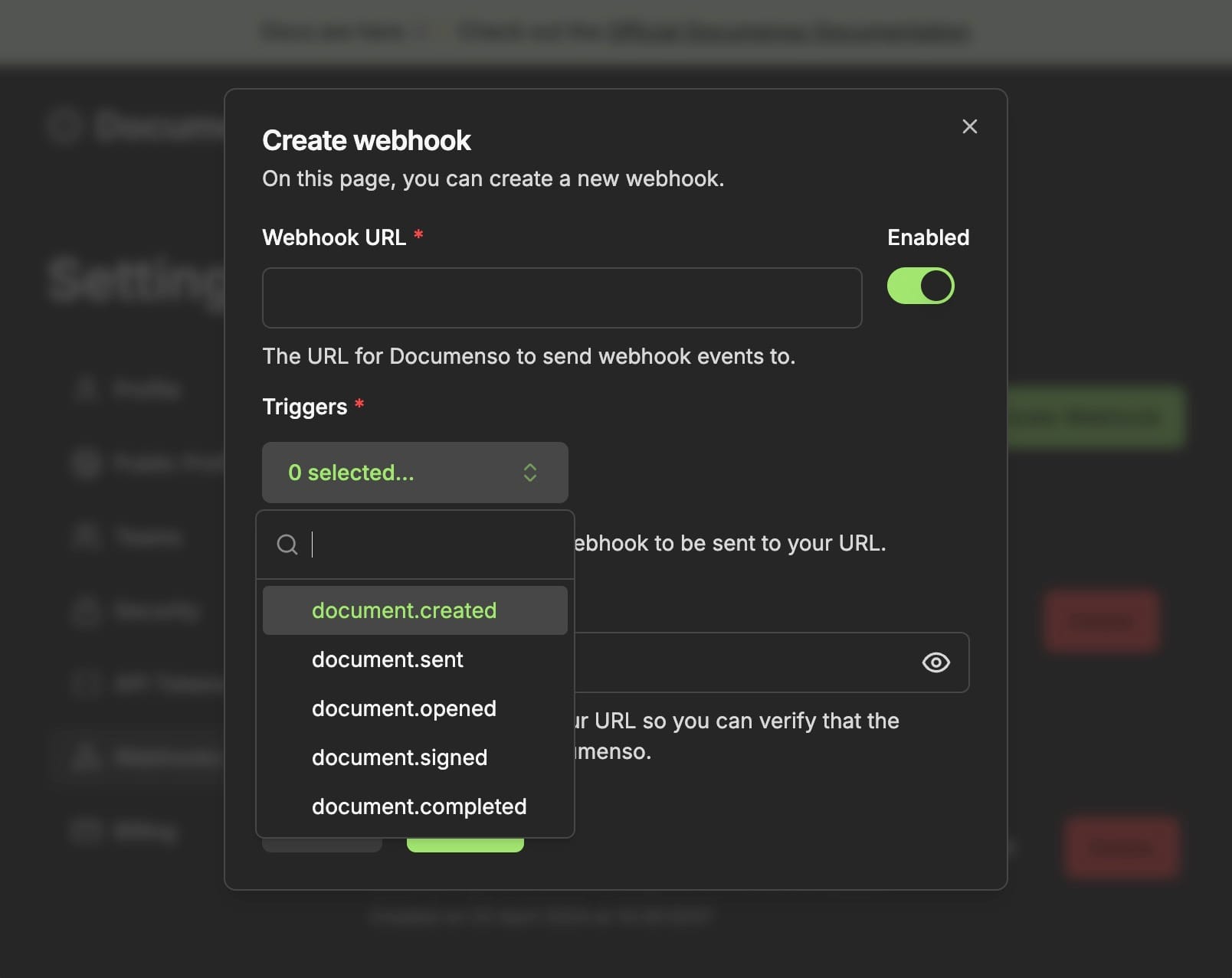Click the partially hidden green submit button
This screenshot has height=978, width=1232.
(465, 845)
